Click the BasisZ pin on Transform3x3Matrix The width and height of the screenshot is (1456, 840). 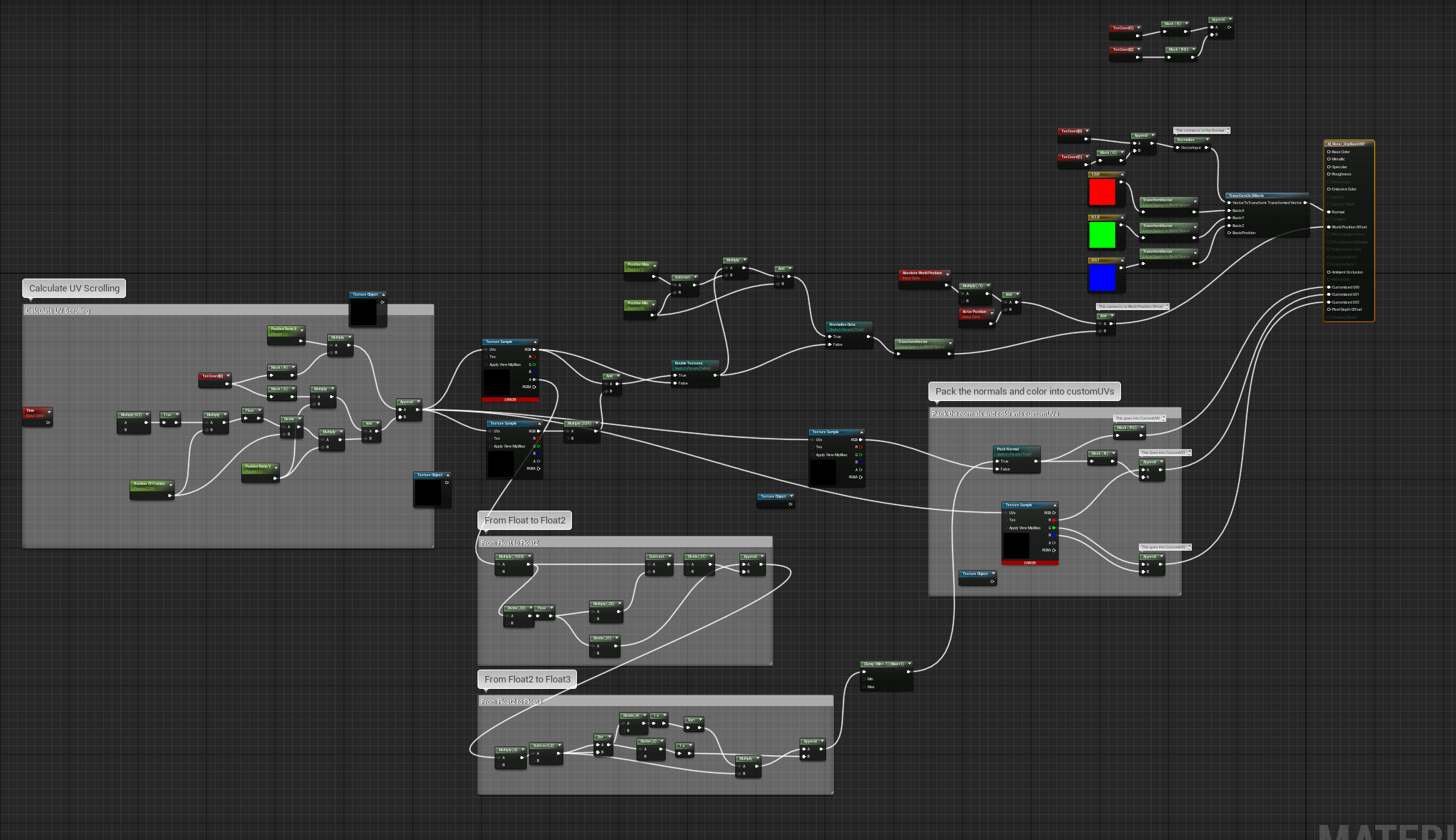tap(1230, 226)
